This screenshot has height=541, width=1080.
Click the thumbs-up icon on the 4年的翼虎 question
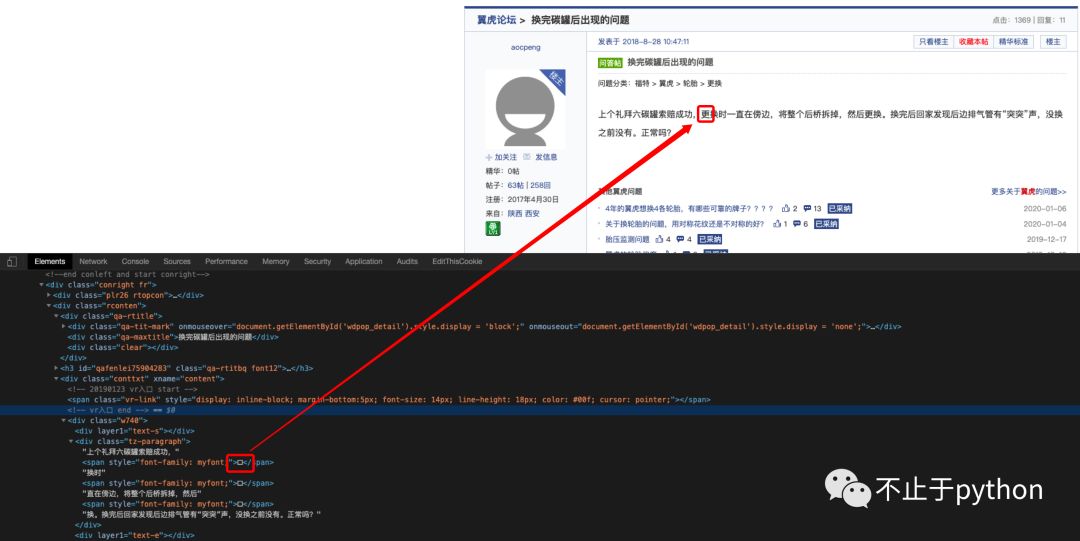coord(786,209)
